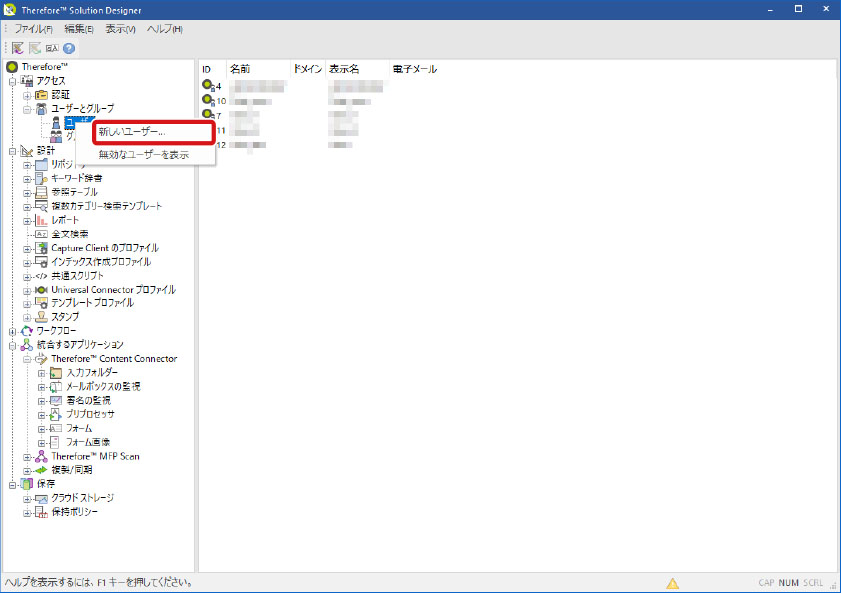Screen dimensions: 841x593
Task: Click the 入力フォルダー folder icon
Action: coord(56,373)
